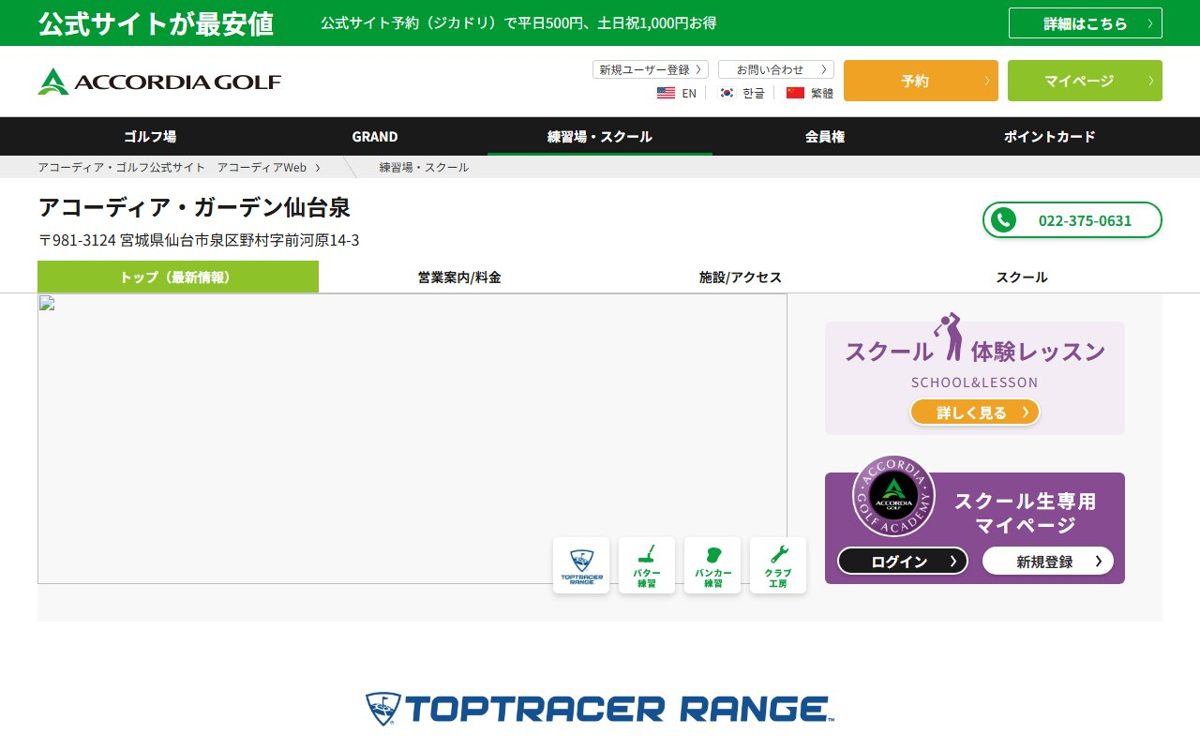Switch to 営業案内/料金 tab
The width and height of the screenshot is (1200, 750).
(459, 277)
